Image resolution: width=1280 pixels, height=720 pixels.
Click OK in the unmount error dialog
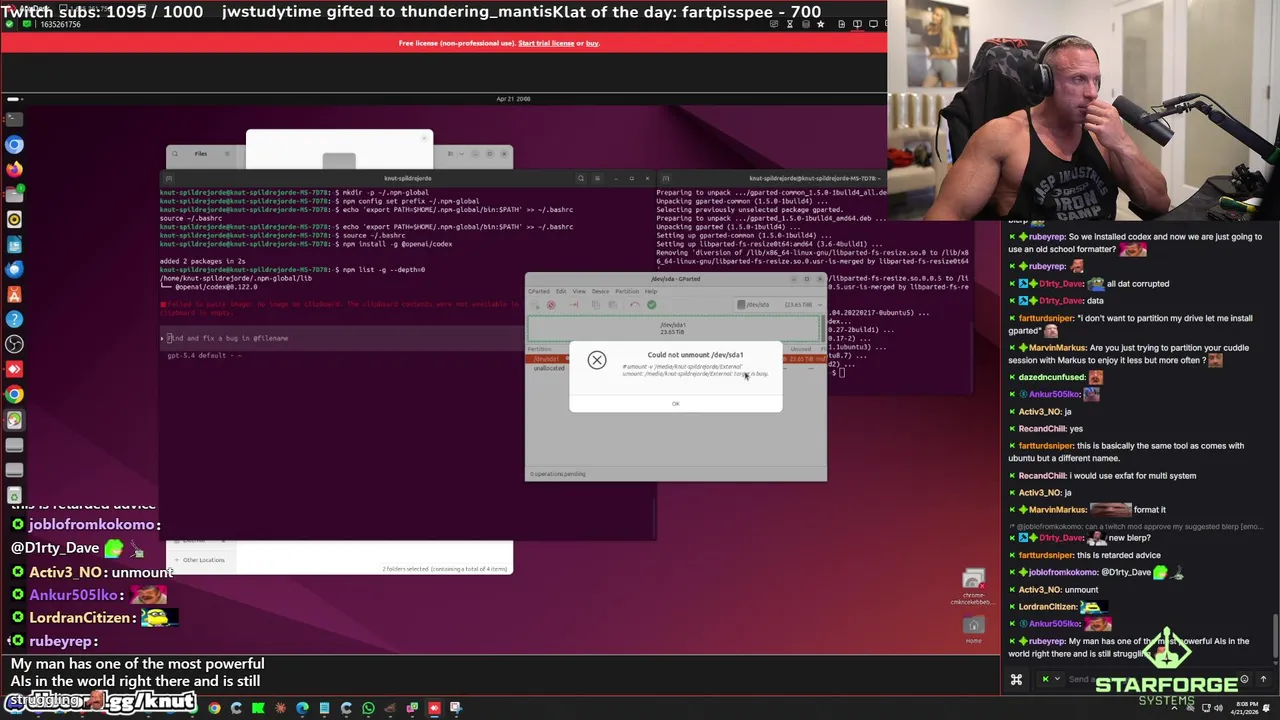click(675, 403)
